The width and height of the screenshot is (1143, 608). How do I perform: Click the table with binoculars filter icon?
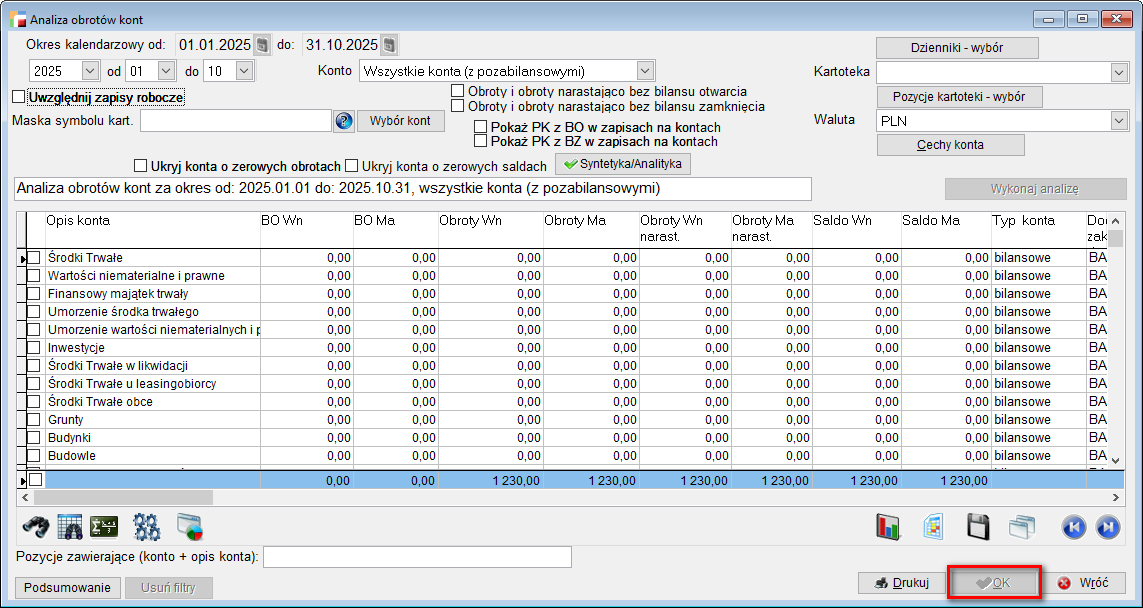[69, 526]
